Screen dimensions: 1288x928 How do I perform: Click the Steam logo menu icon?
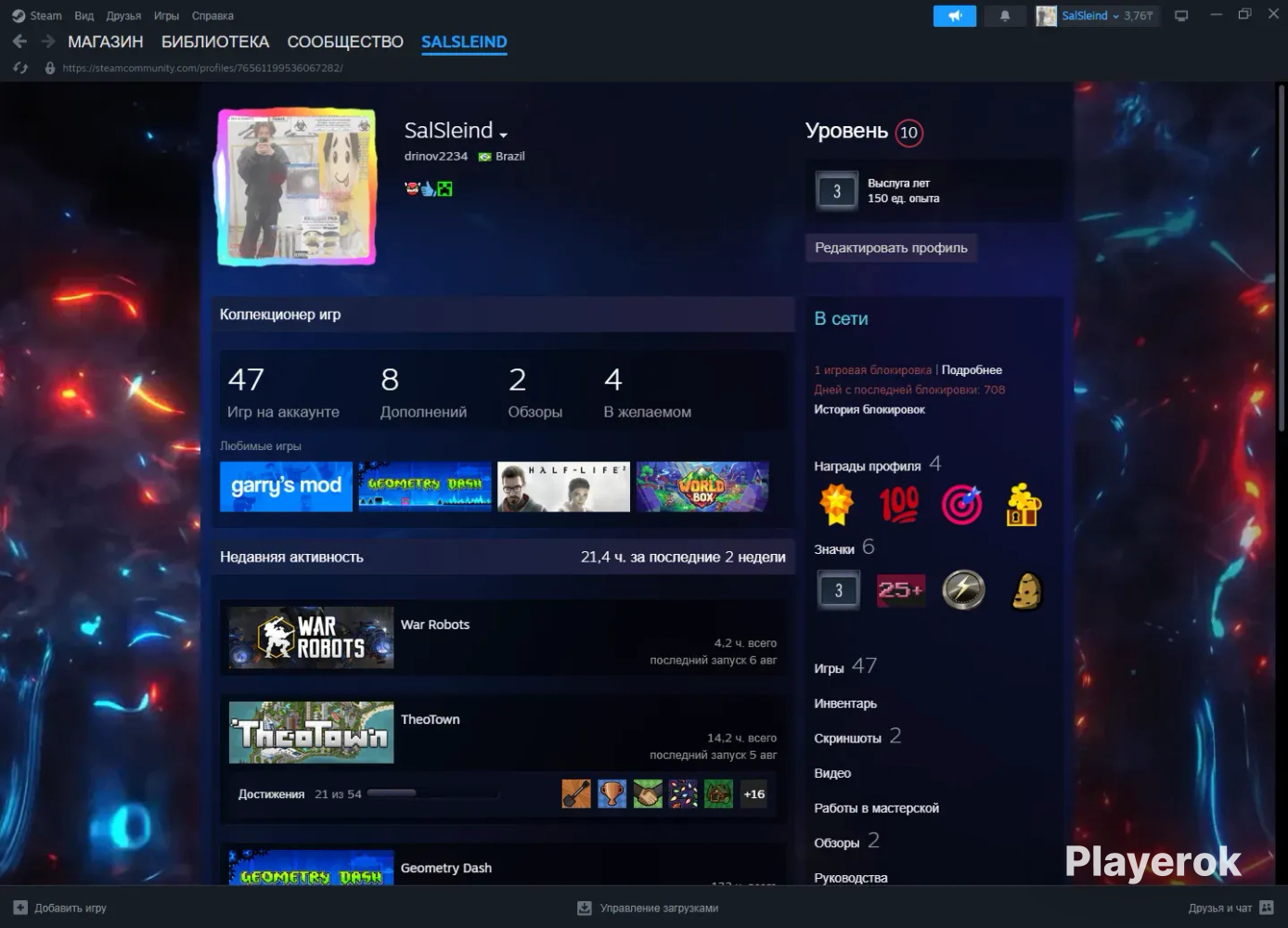[19, 16]
